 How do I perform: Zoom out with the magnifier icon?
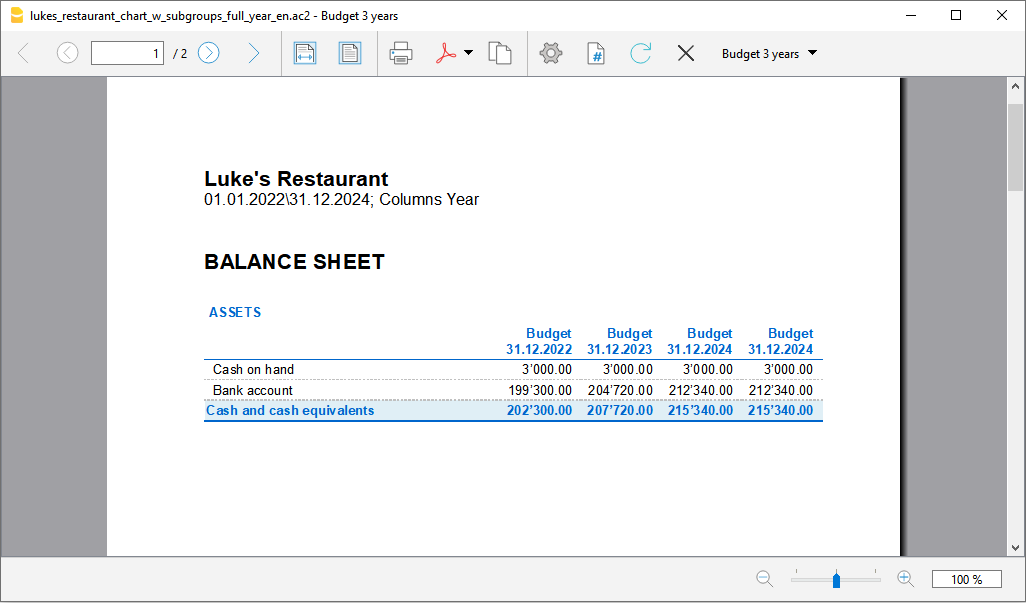click(x=764, y=578)
